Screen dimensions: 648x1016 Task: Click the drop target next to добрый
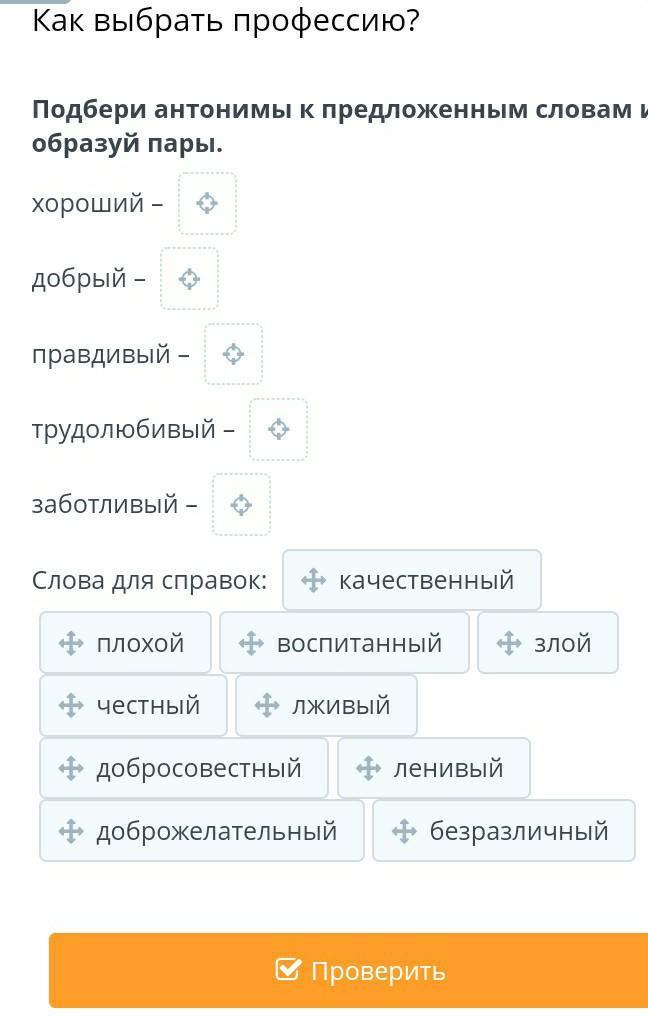(189, 279)
